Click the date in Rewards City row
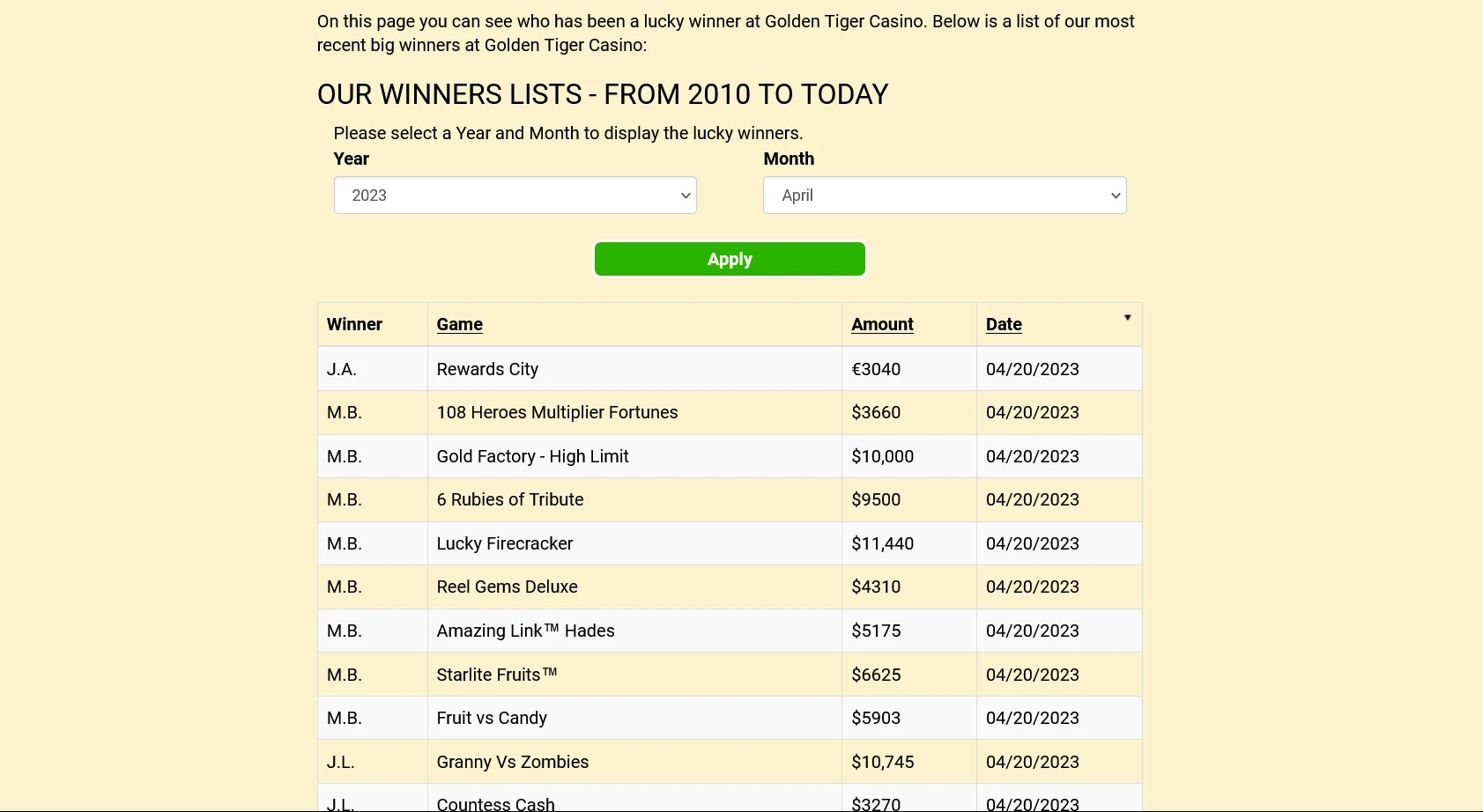Screen dimensions: 1483x812 pyautogui.click(x=1059, y=369)
